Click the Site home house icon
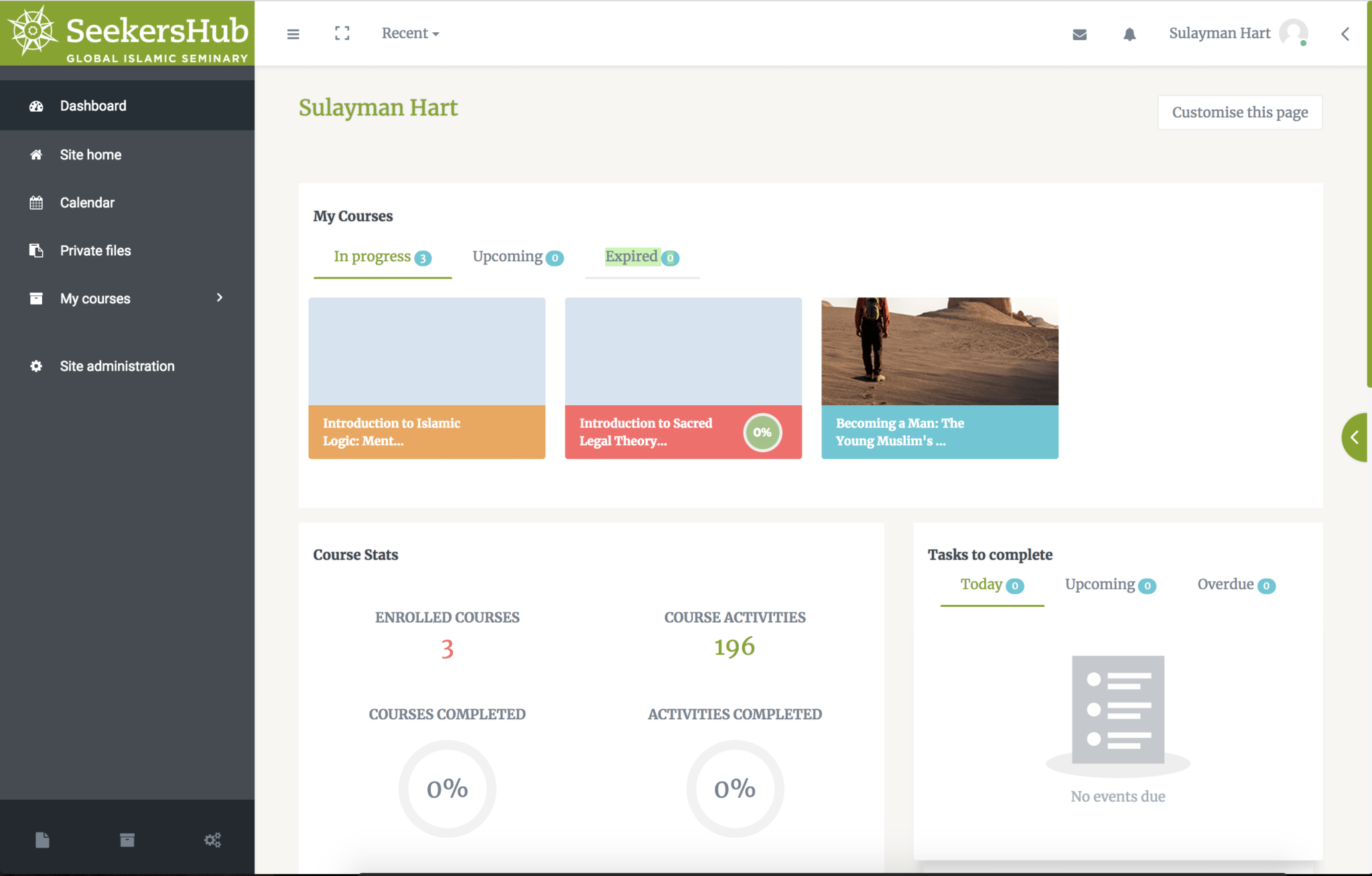 (x=36, y=155)
